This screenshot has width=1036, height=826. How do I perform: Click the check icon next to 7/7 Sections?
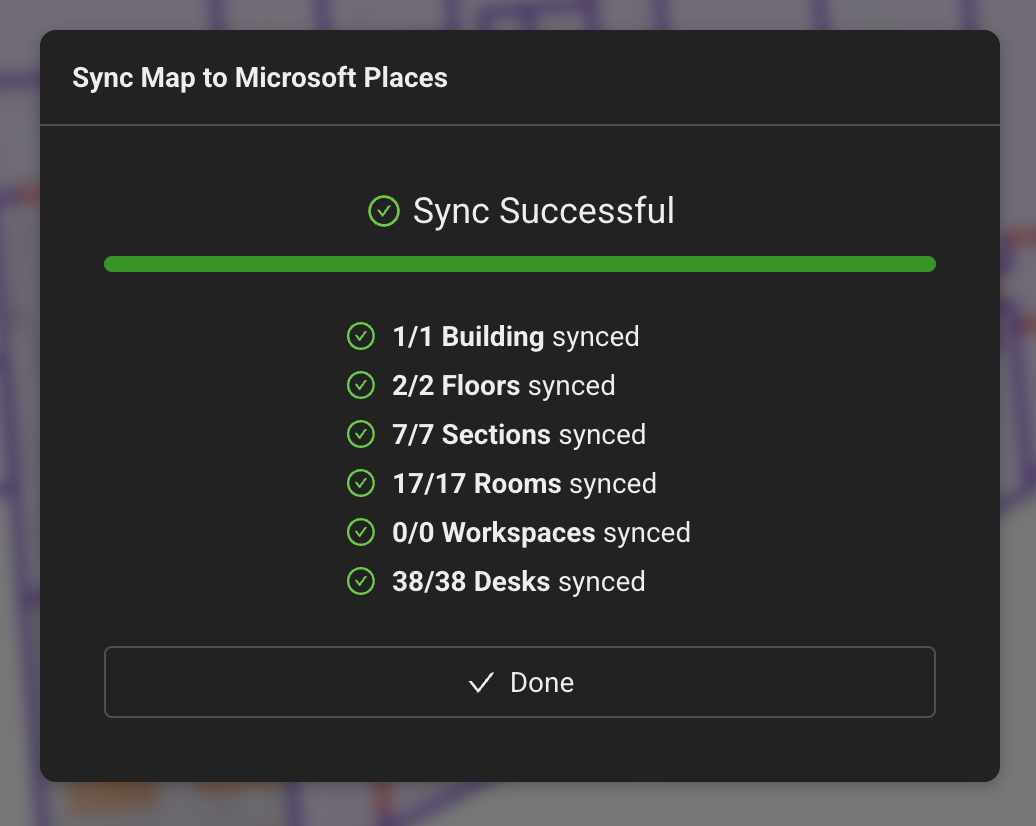[361, 434]
